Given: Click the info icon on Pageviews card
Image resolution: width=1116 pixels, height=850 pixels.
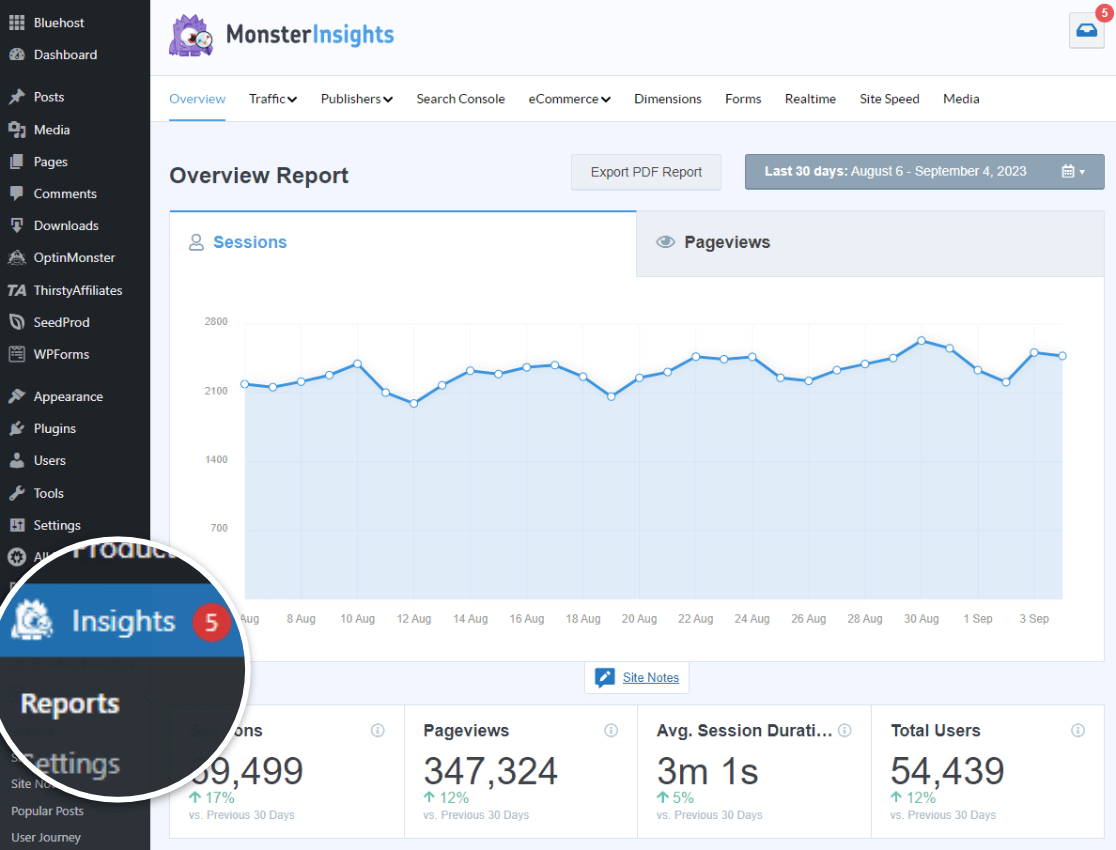Looking at the screenshot, I should pyautogui.click(x=610, y=730).
